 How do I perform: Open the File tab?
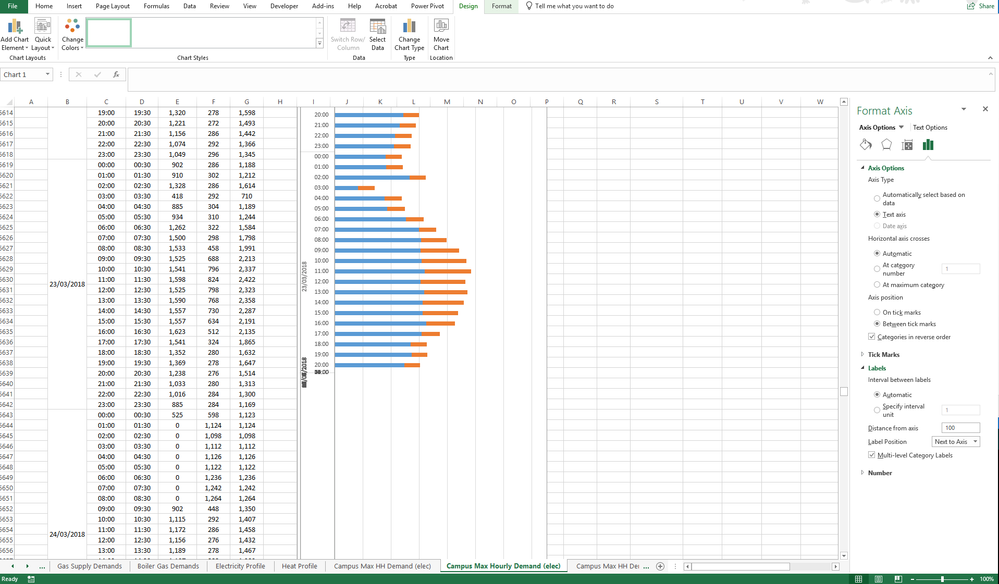tap(13, 6)
